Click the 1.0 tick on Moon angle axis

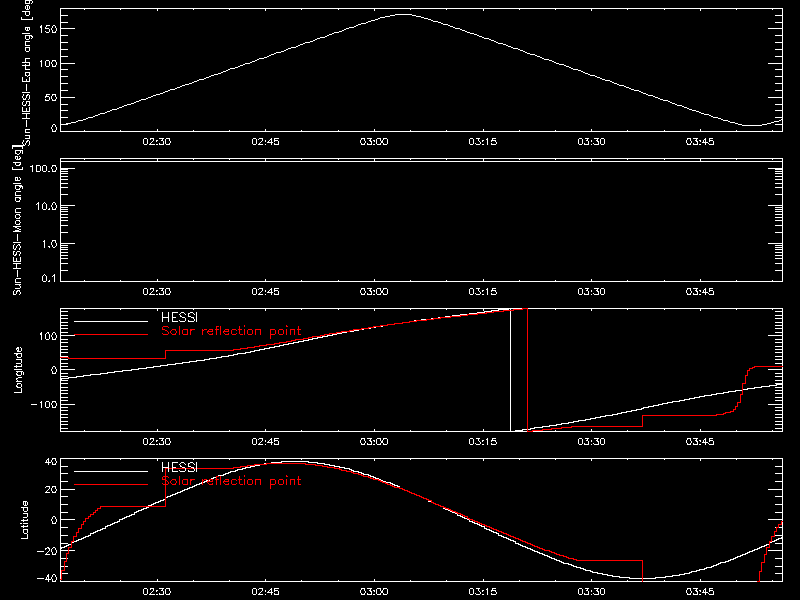pyautogui.click(x=49, y=244)
